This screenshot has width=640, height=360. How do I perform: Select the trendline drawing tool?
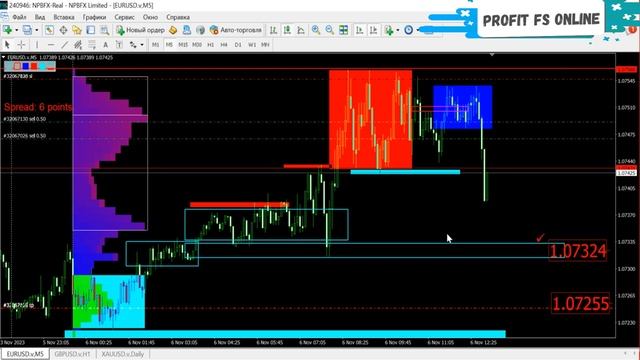(64, 44)
